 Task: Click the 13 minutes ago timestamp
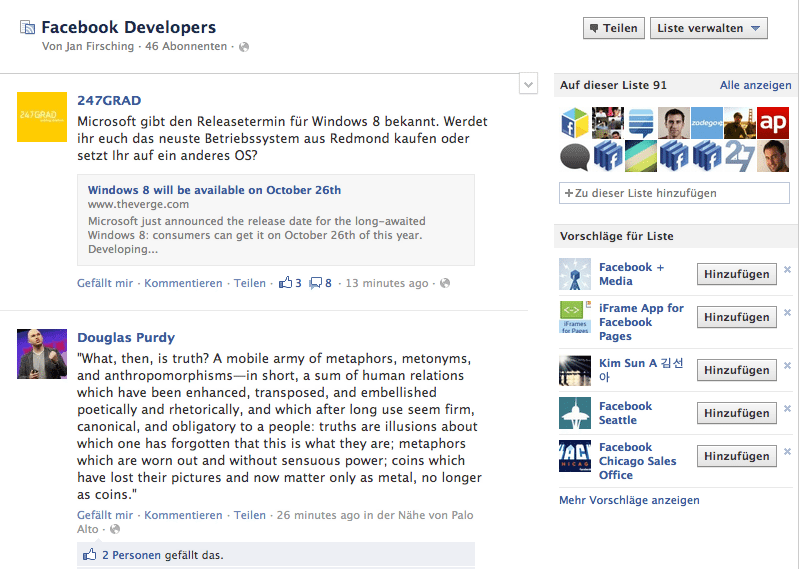click(387, 283)
